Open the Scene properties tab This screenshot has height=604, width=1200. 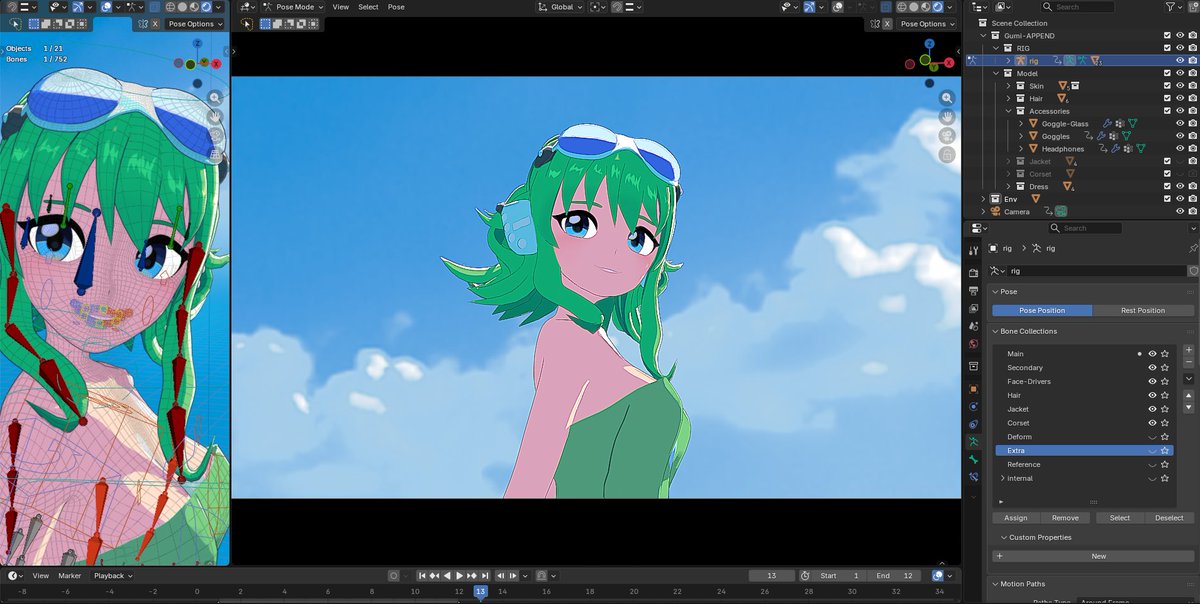pos(974,326)
